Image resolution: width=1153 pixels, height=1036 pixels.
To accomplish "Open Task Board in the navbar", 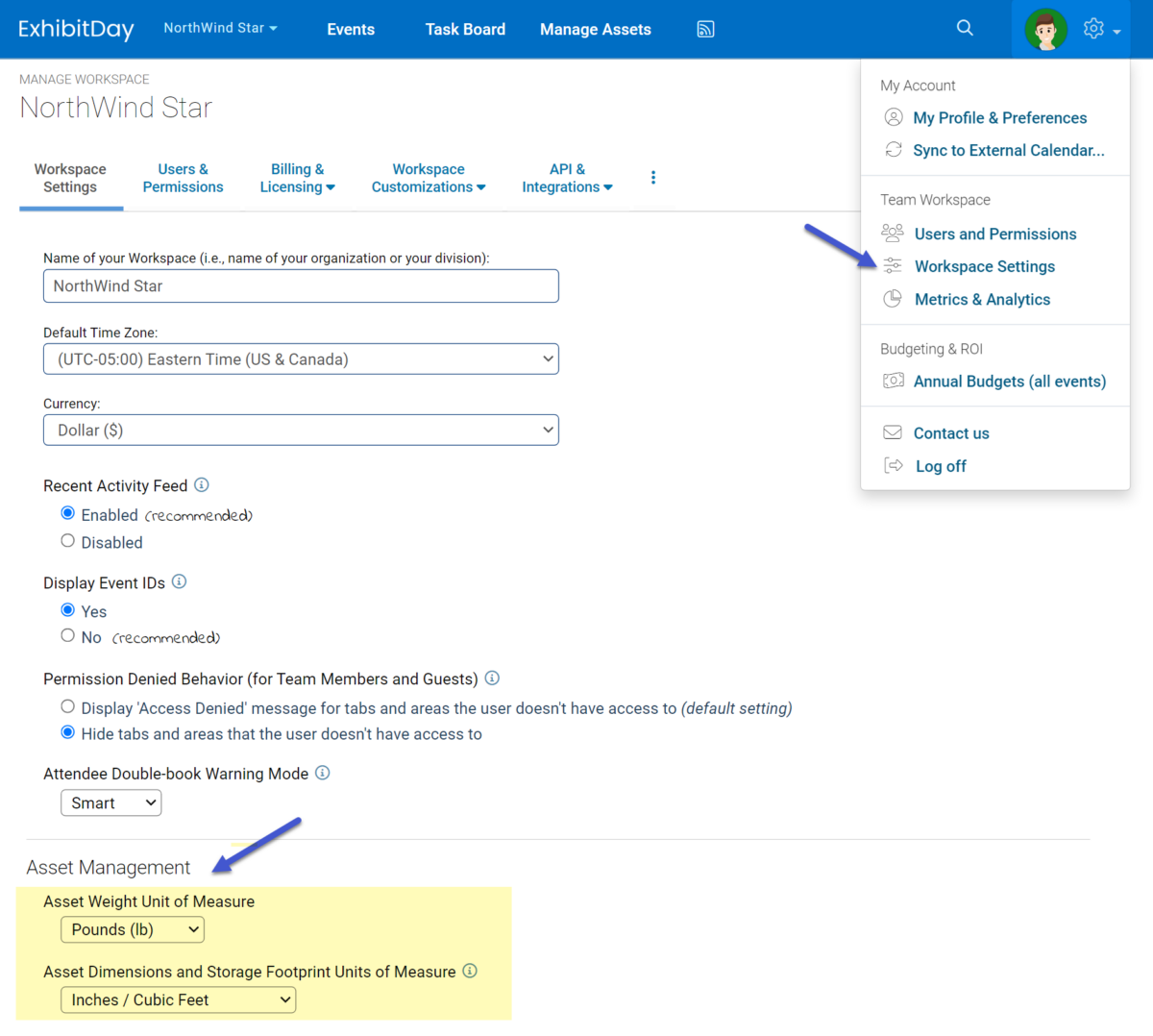I will point(465,30).
